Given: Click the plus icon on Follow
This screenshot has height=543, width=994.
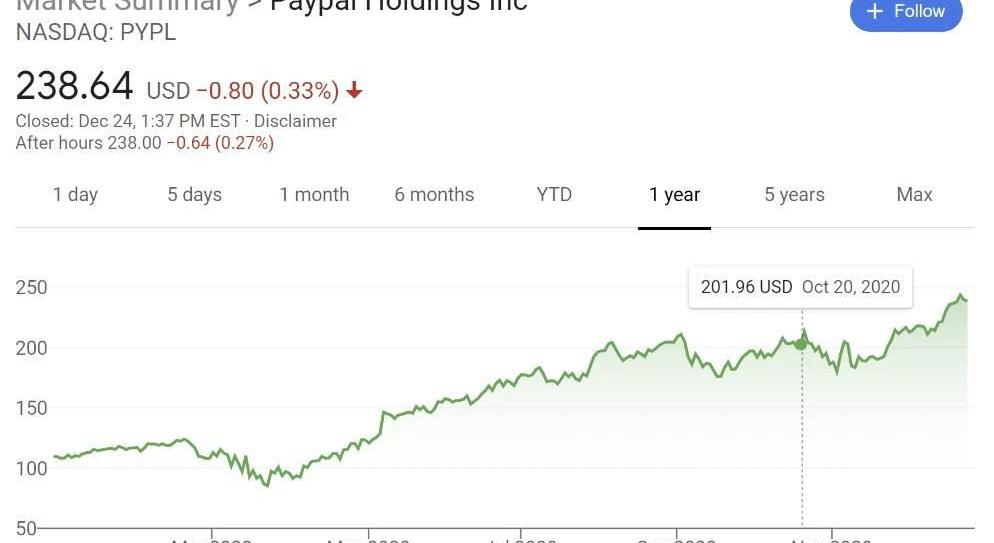Looking at the screenshot, I should point(875,12).
